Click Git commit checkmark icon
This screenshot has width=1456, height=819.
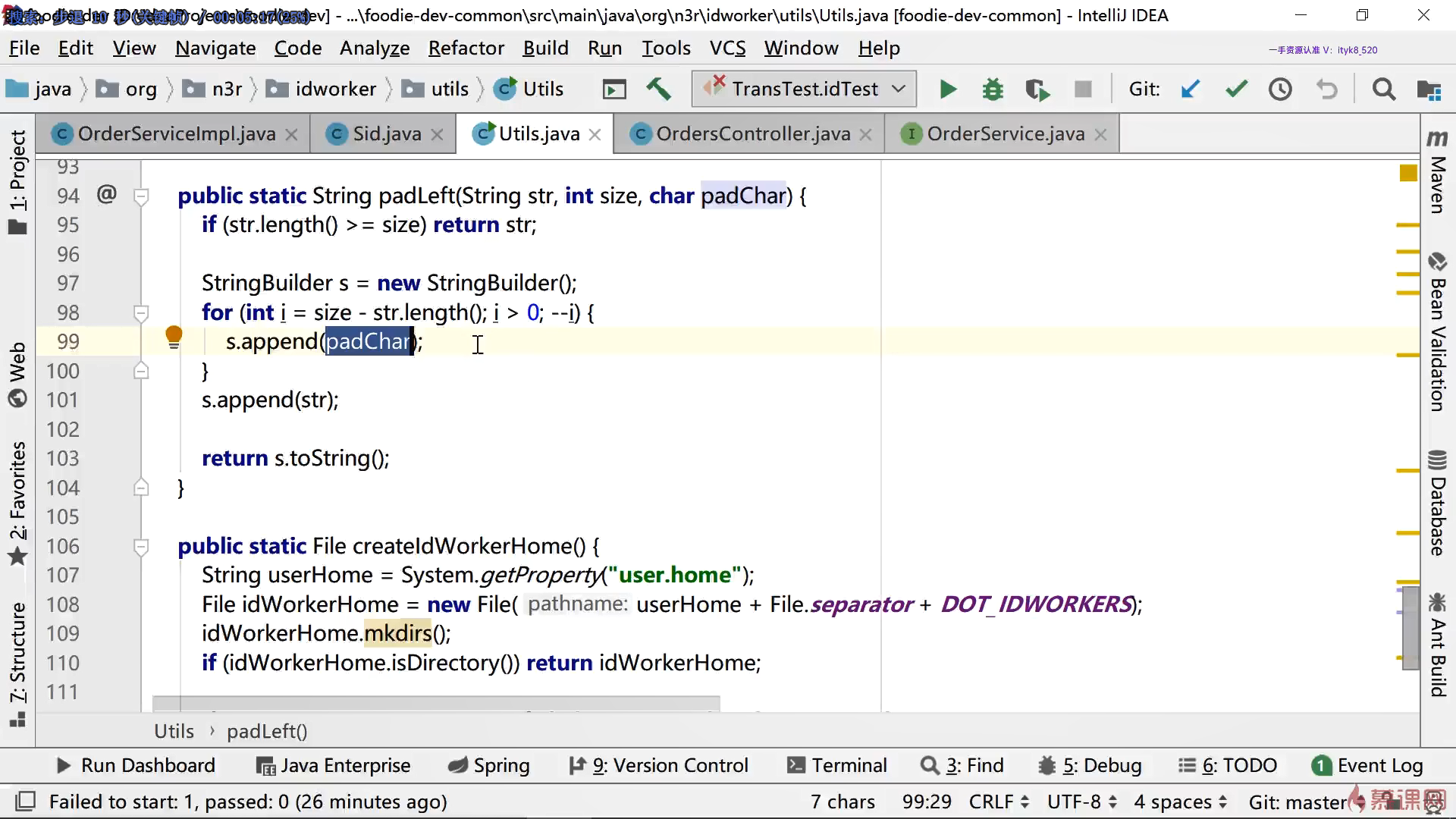pos(1236,89)
